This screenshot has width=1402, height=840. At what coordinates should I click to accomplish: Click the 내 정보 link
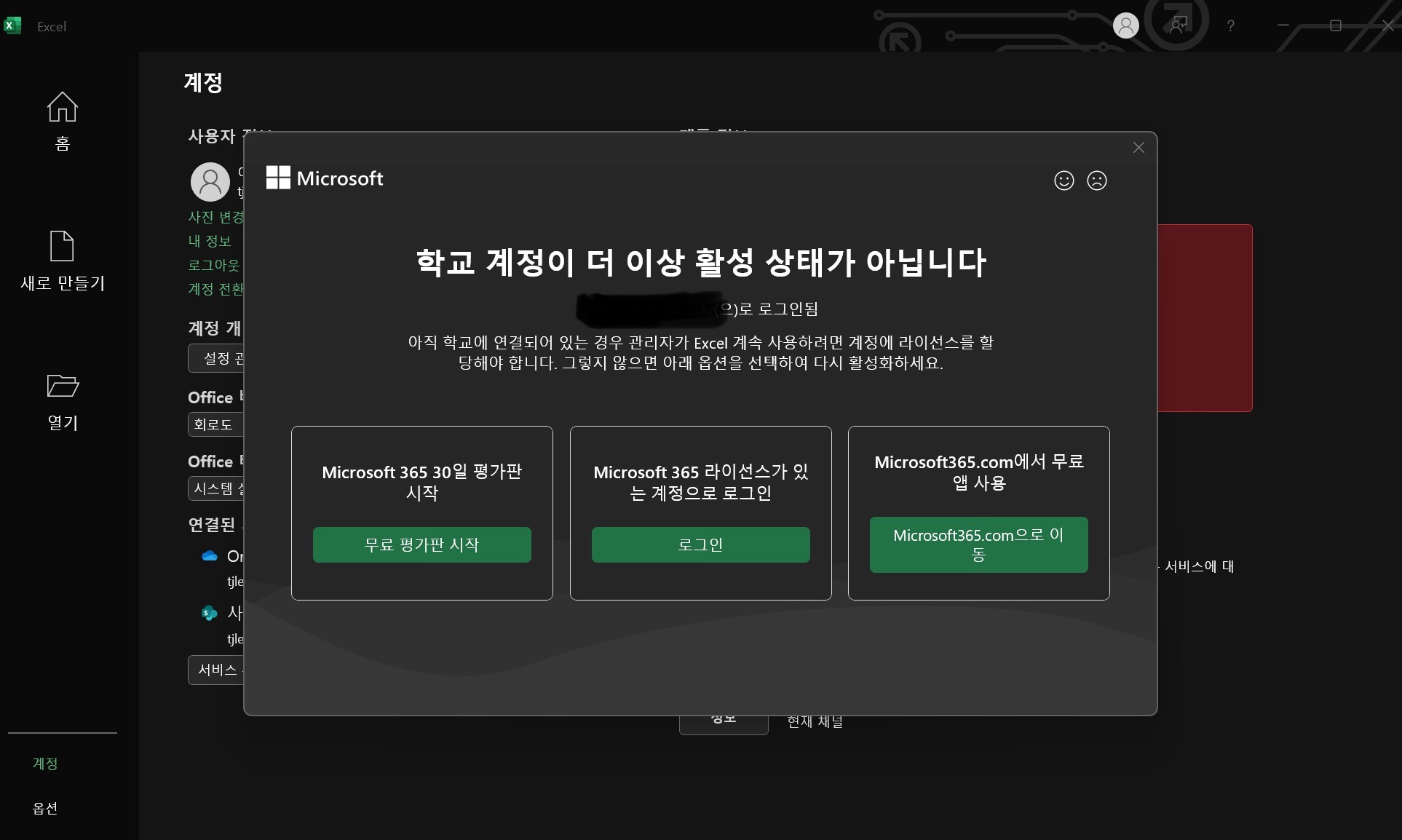click(x=210, y=241)
